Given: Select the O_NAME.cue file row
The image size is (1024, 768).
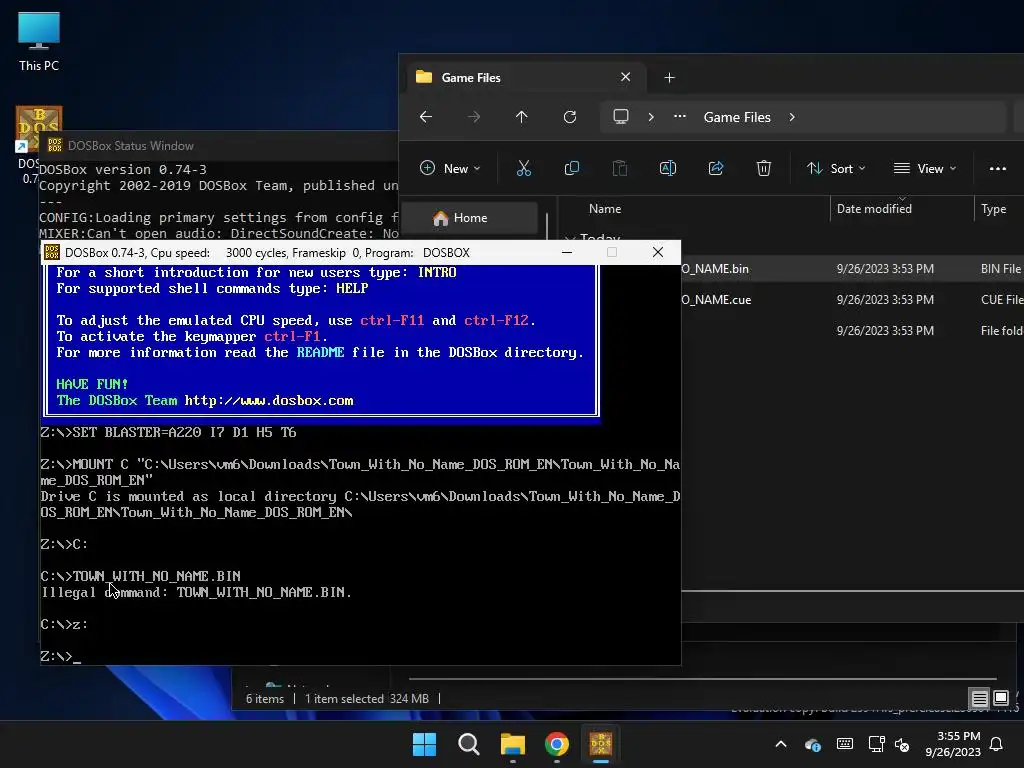Looking at the screenshot, I should [852, 300].
